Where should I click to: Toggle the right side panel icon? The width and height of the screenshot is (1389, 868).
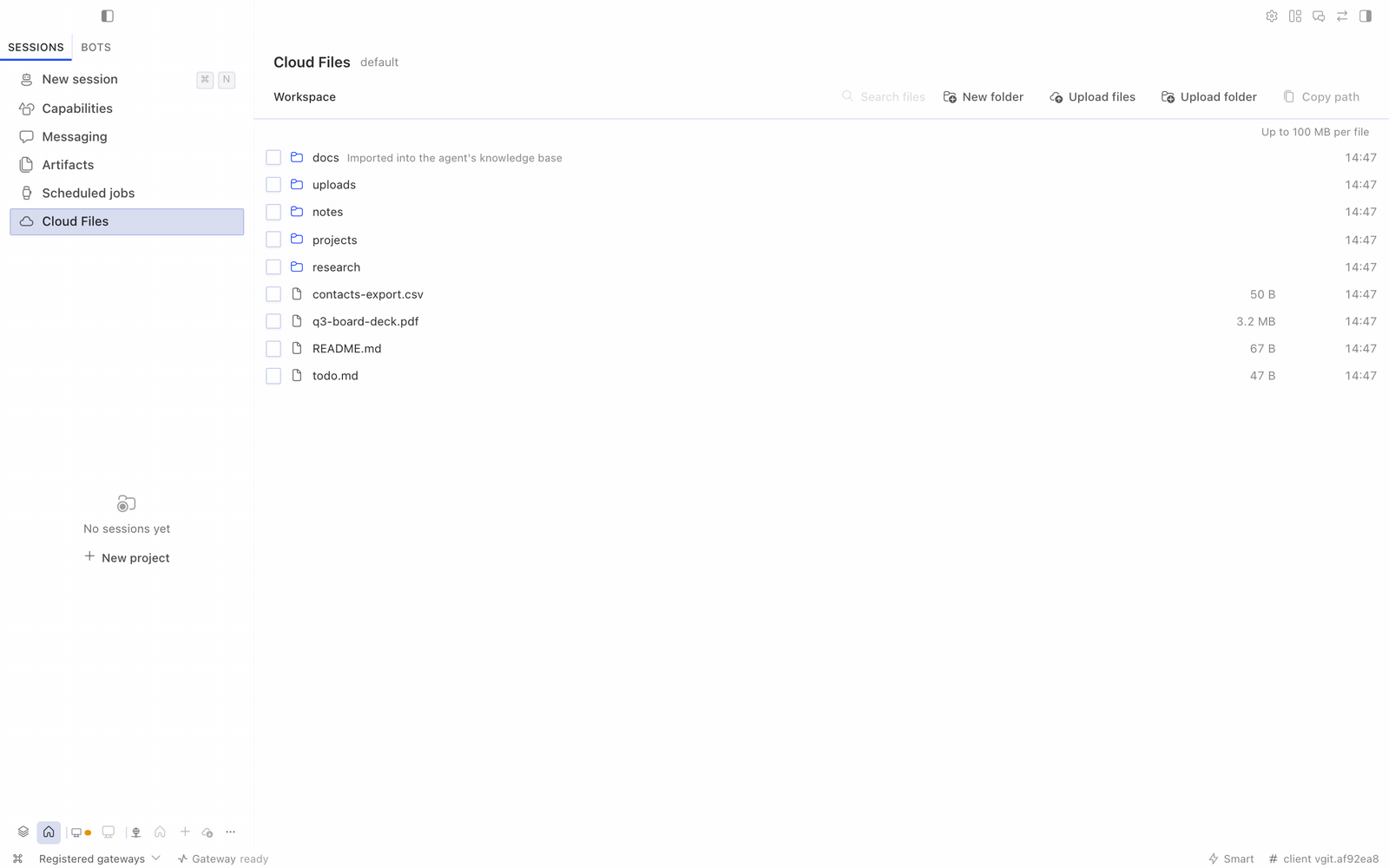(x=1366, y=16)
